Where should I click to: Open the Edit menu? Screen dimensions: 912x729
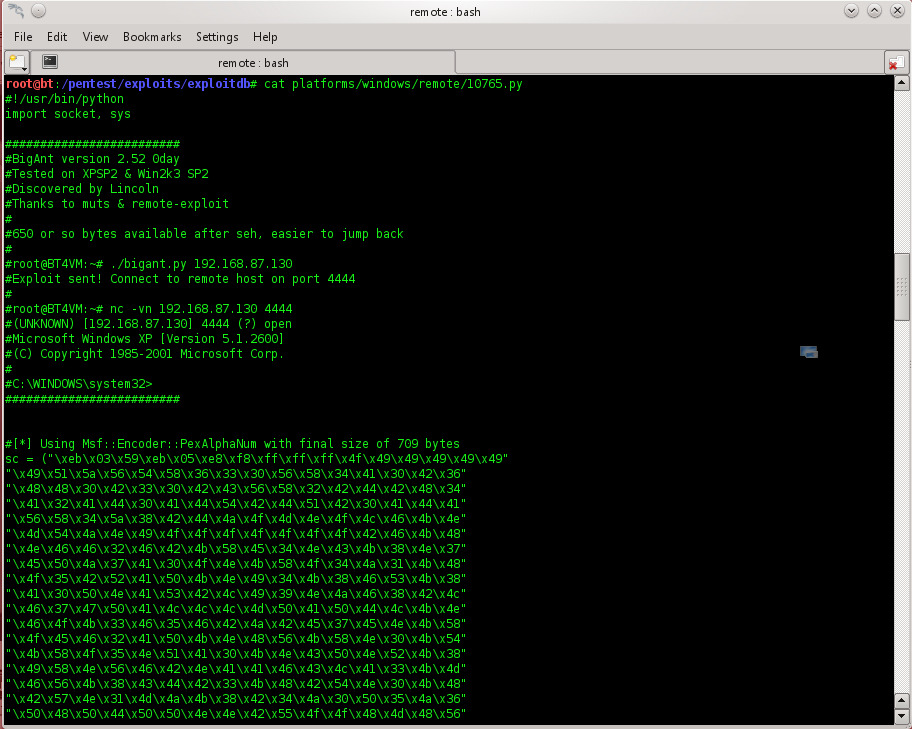[x=57, y=37]
